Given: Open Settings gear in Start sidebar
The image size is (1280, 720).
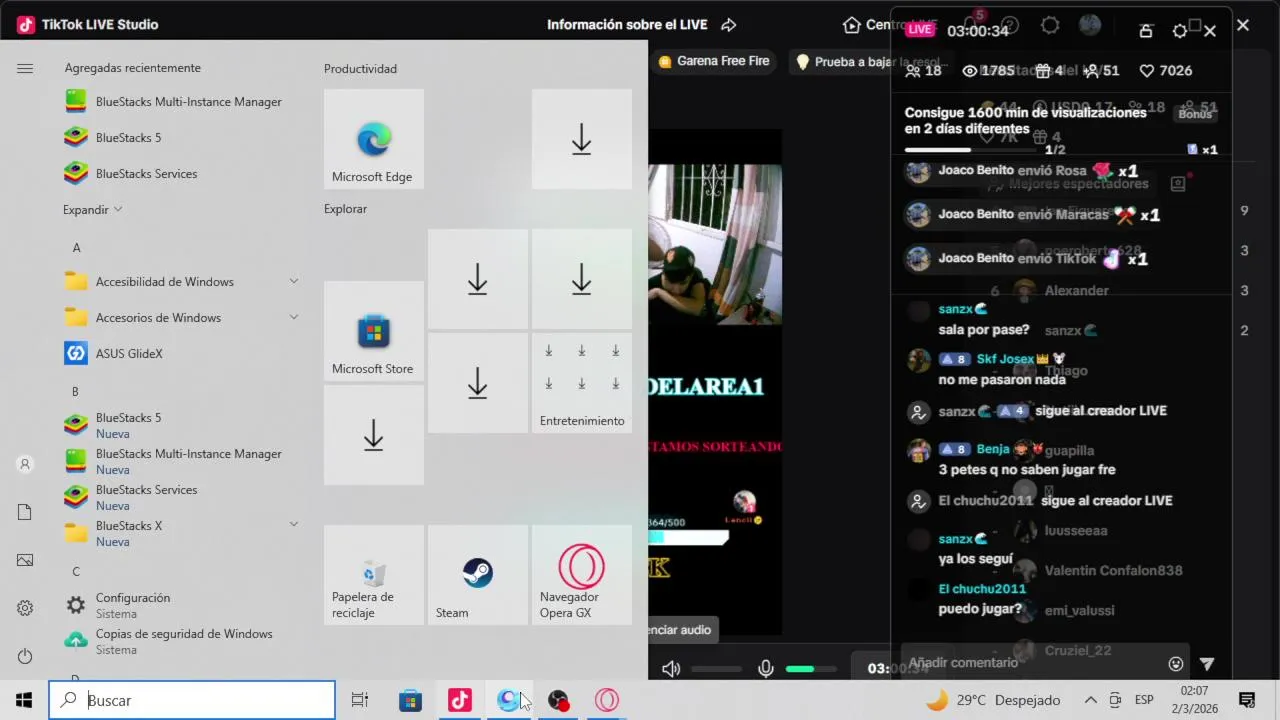Looking at the screenshot, I should tap(25, 608).
